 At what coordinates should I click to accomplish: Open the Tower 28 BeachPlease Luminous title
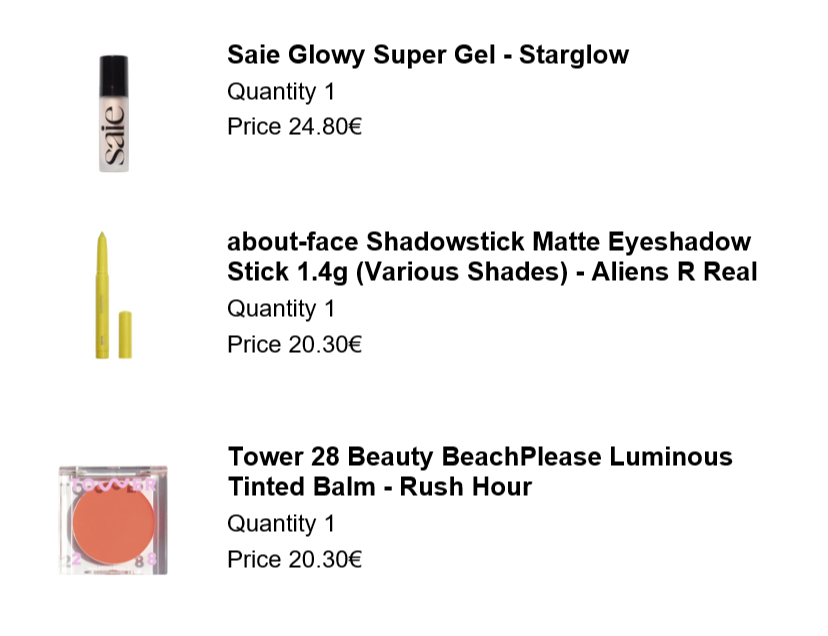pos(480,472)
